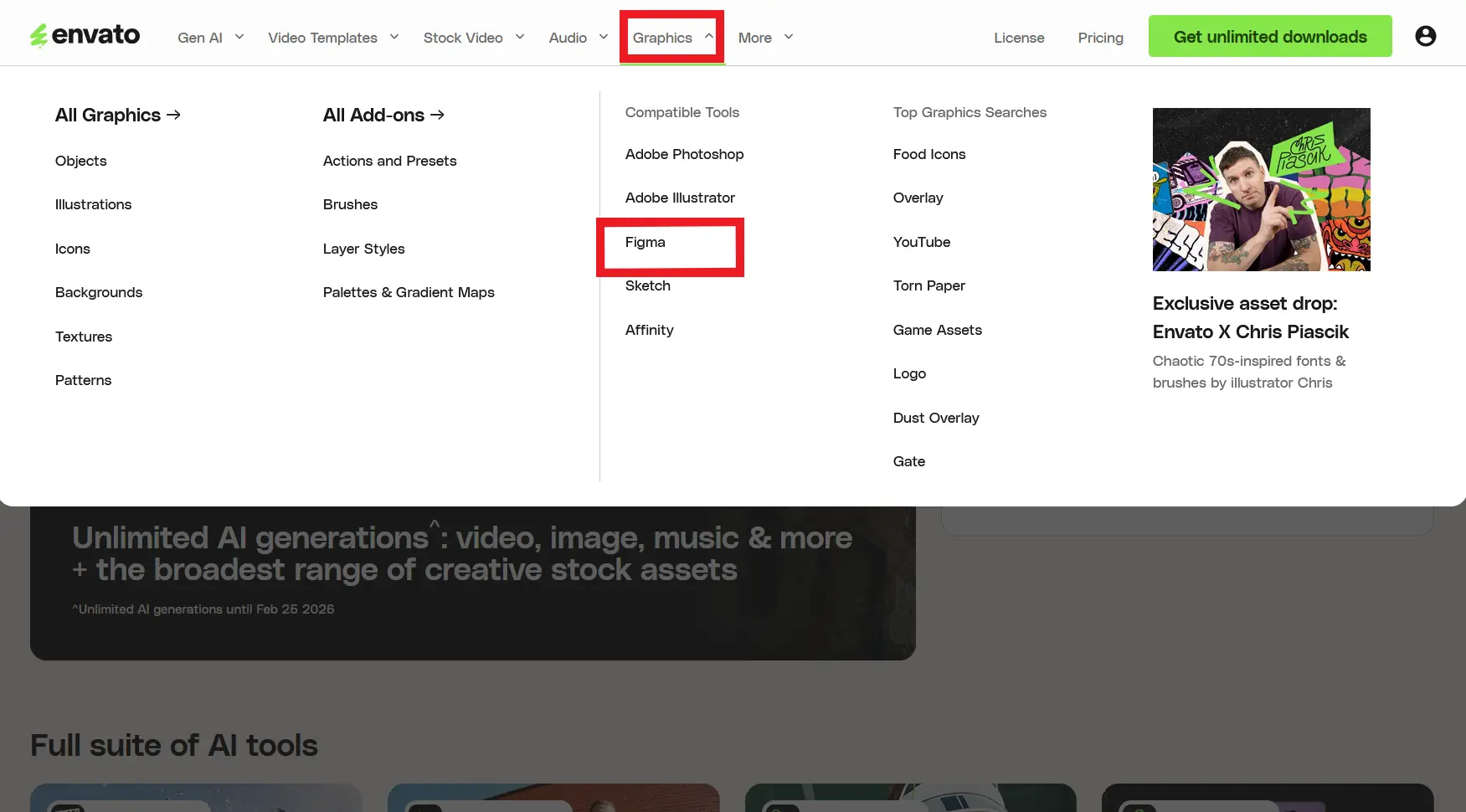Browse Brushes add-ons
This screenshot has width=1466, height=812.
click(350, 204)
